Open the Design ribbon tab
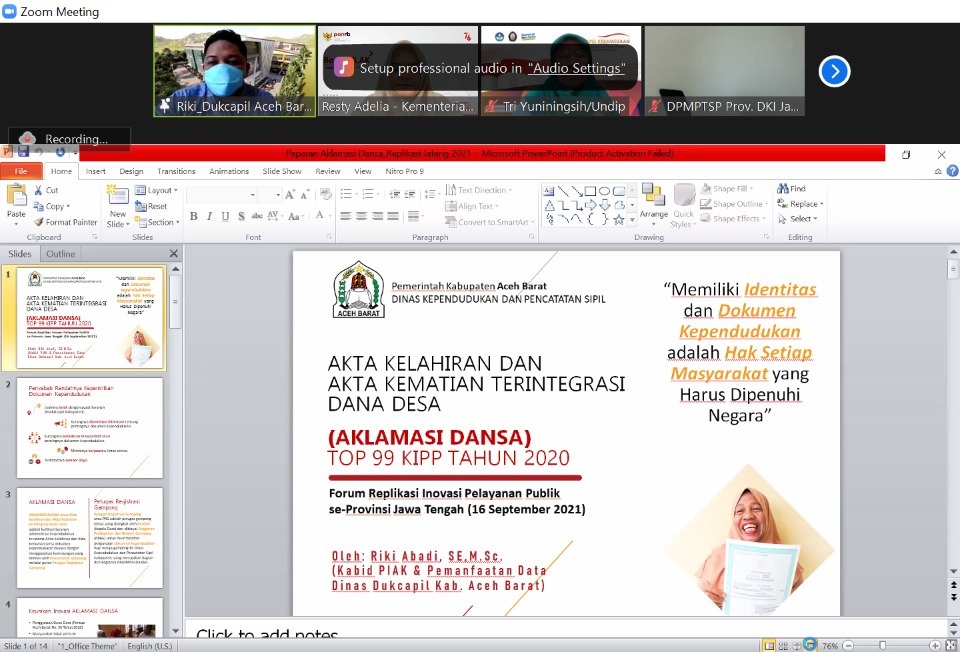The image size is (962, 652). pos(131,171)
